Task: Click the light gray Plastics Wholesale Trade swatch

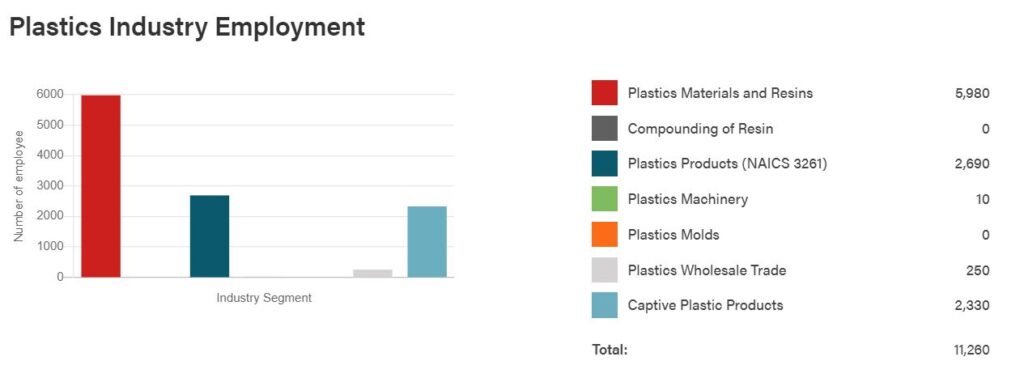Action: coord(604,270)
